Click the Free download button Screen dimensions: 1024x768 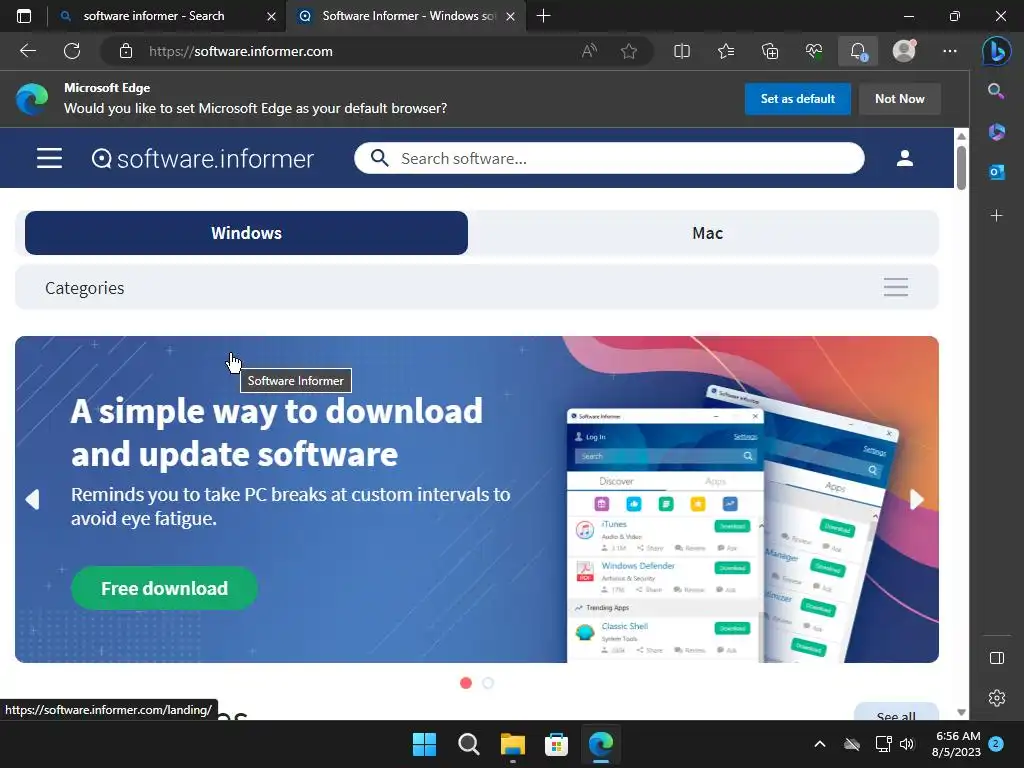pos(165,588)
